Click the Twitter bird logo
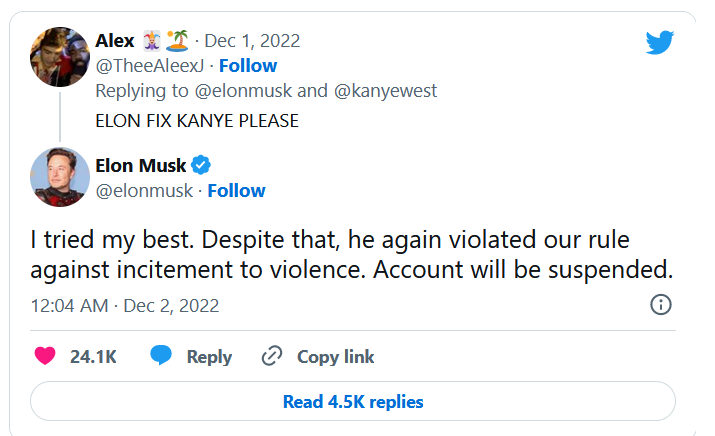The image size is (715, 436). (660, 42)
